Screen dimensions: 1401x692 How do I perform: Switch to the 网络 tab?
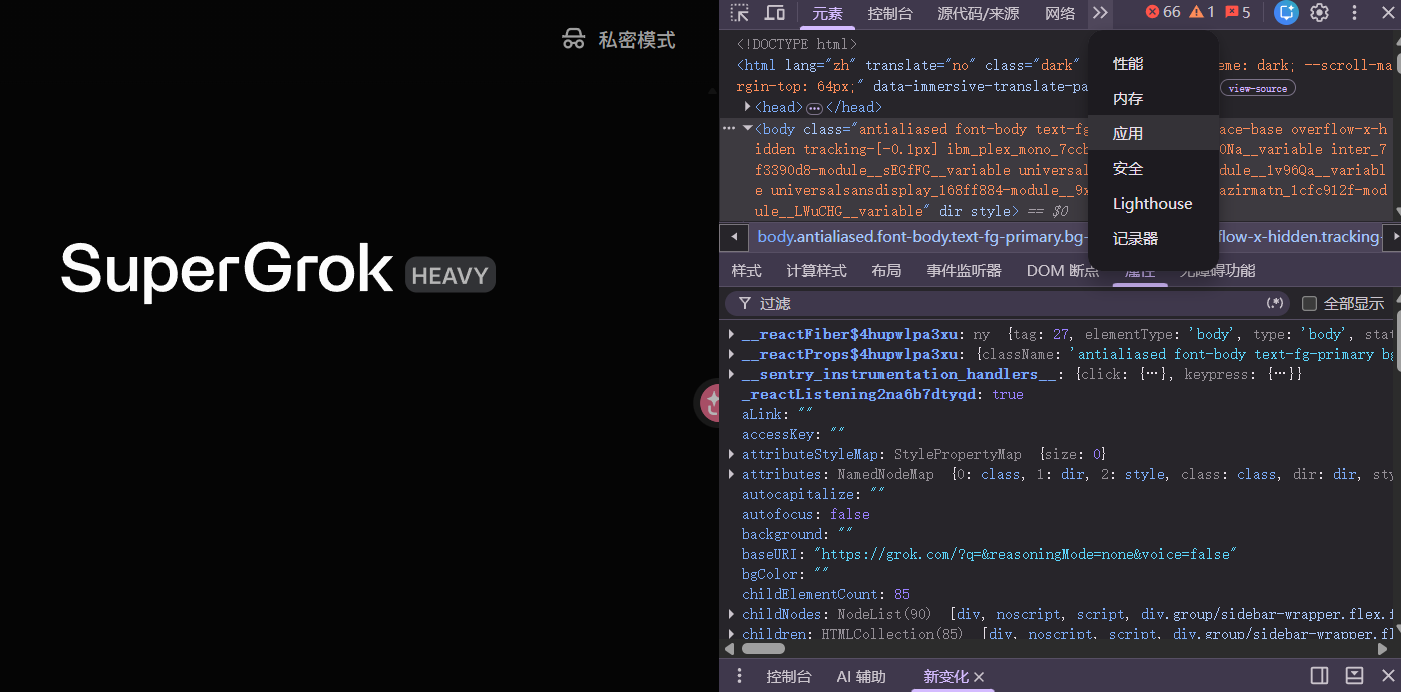pyautogui.click(x=1060, y=13)
